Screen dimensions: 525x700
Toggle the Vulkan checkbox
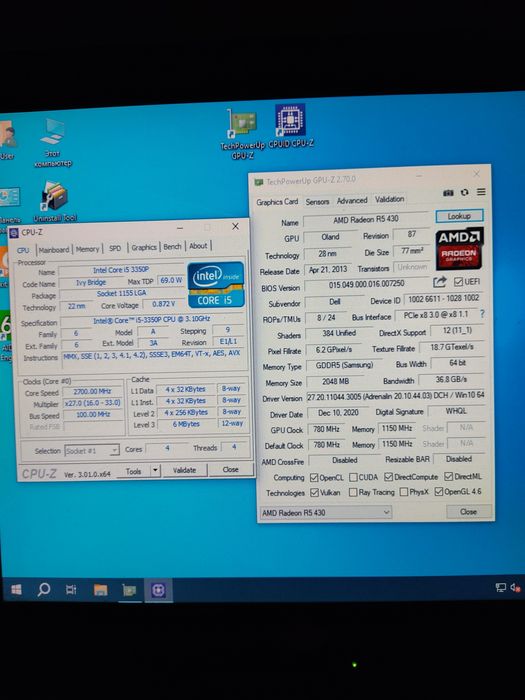[314, 492]
